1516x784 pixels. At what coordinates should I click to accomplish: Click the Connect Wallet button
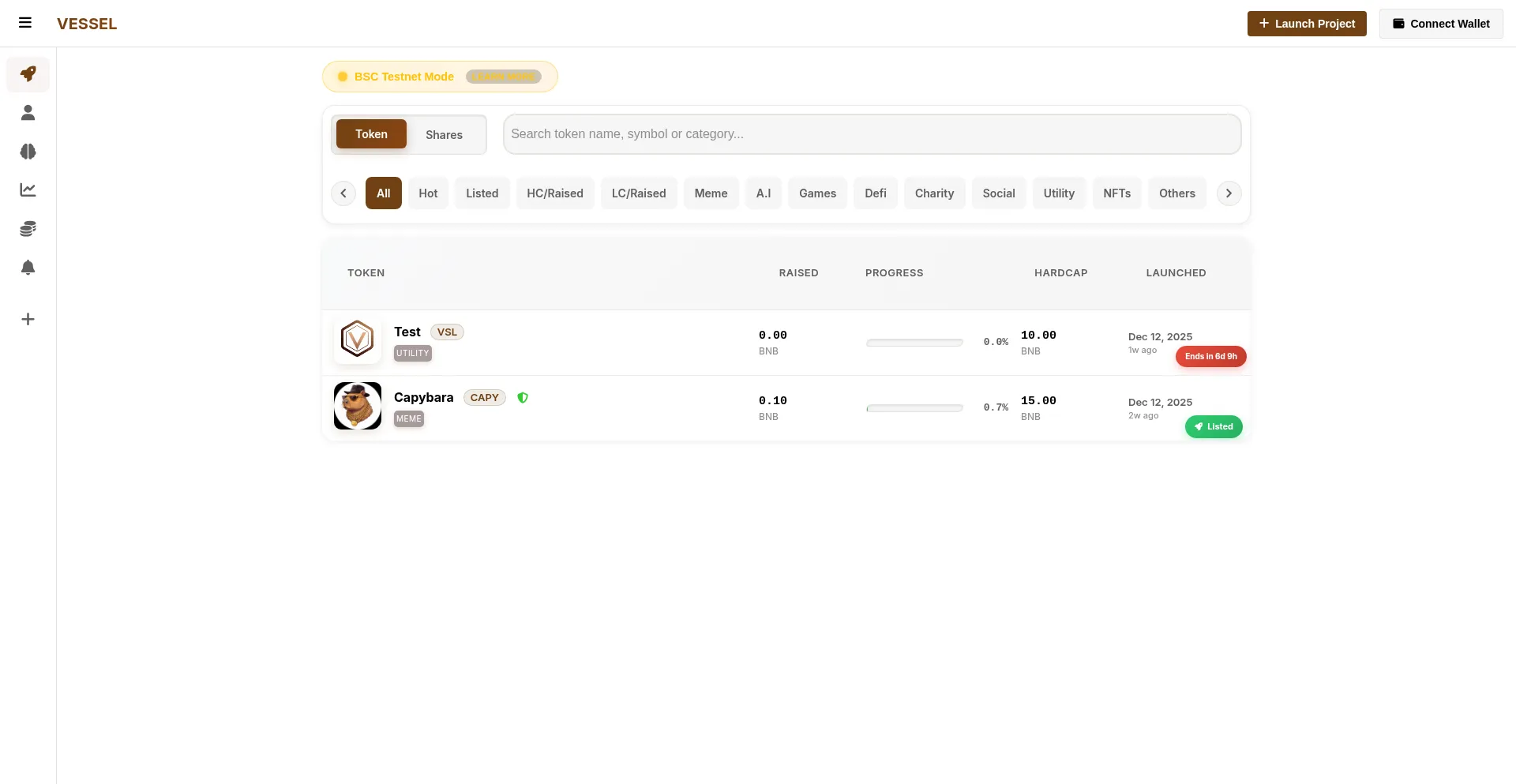click(x=1440, y=24)
